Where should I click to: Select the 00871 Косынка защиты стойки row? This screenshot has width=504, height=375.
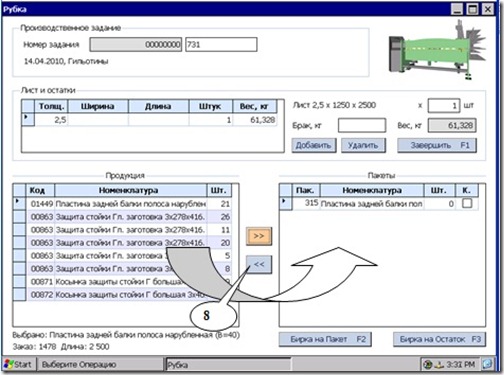[122, 282]
